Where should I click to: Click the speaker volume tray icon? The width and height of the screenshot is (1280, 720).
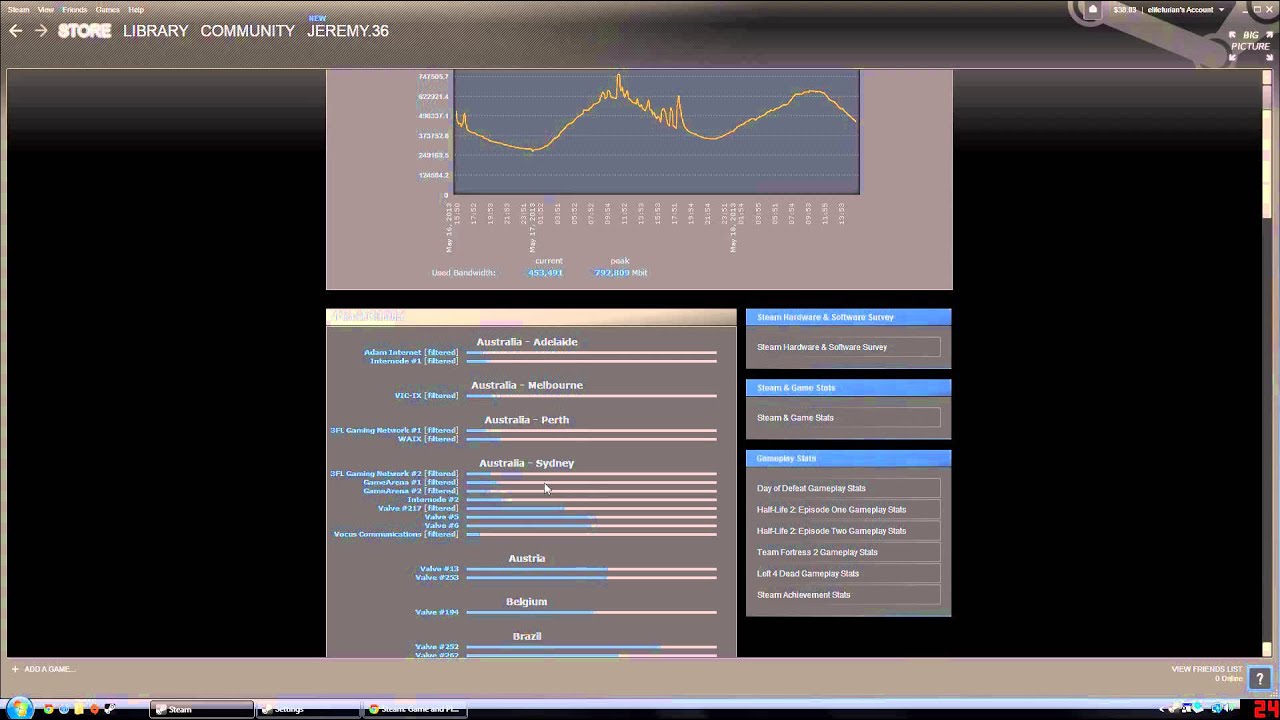tap(1229, 708)
